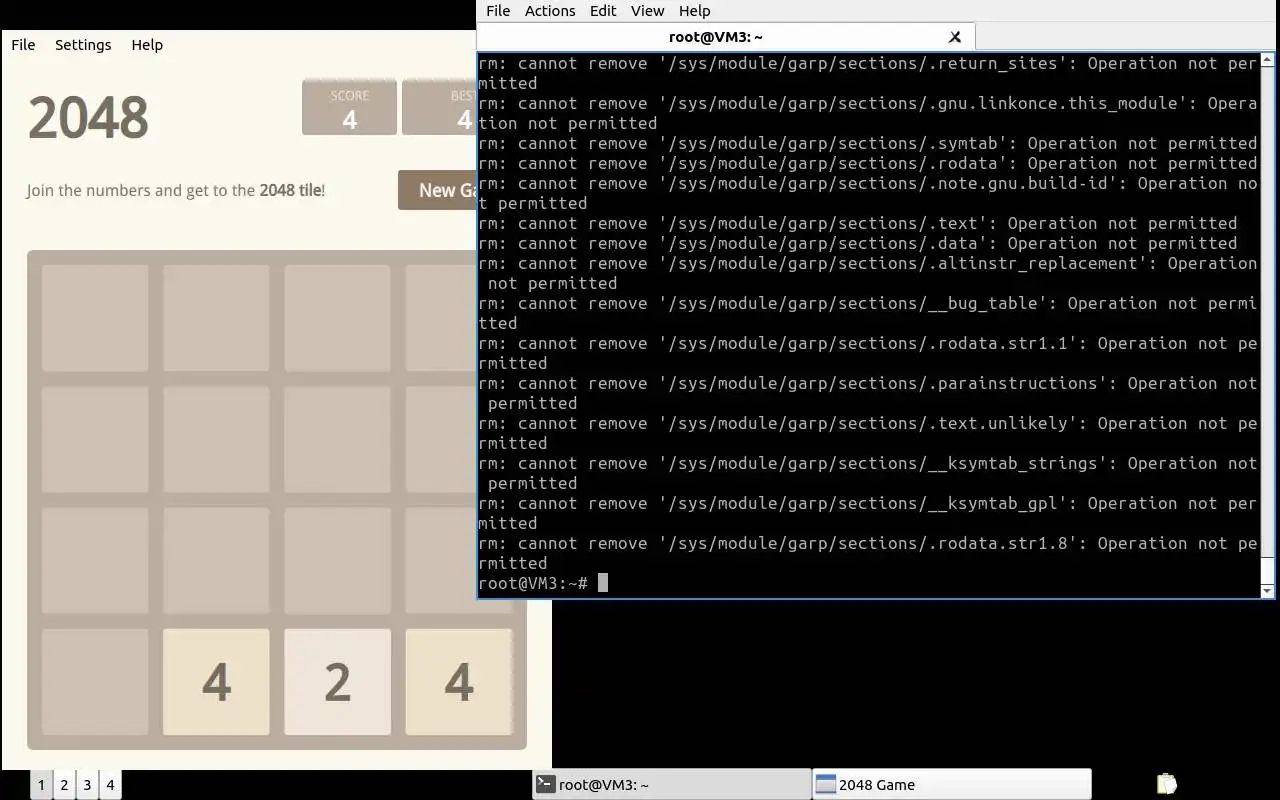Image resolution: width=1280 pixels, height=800 pixels.
Task: Click the BEST score box in 2048
Action: point(440,107)
